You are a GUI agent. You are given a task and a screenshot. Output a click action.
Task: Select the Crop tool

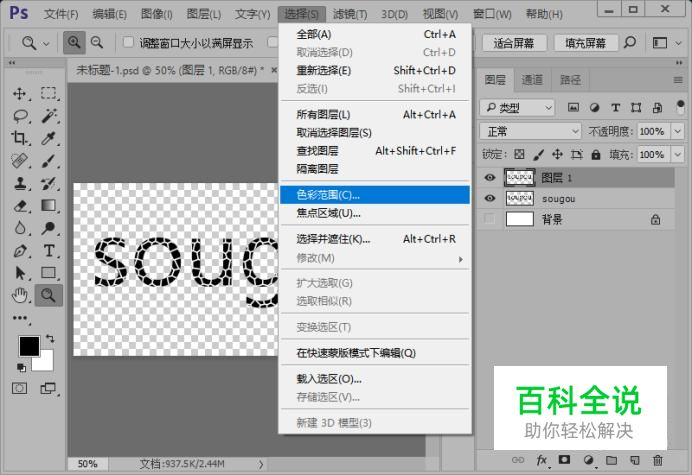click(19, 138)
